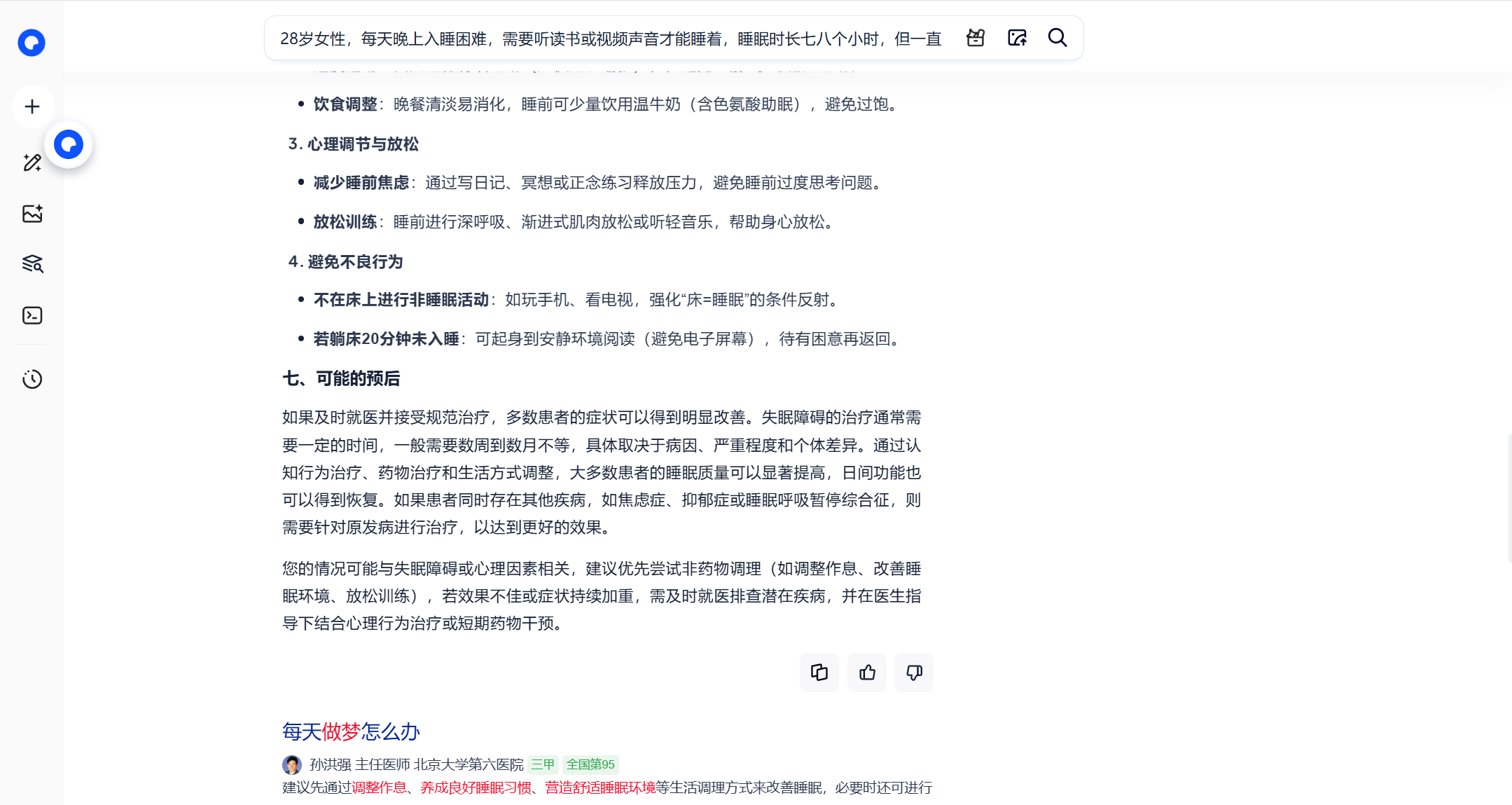1512x805 pixels.
Task: Click the 全国第95 ranking badge
Action: coord(590,764)
